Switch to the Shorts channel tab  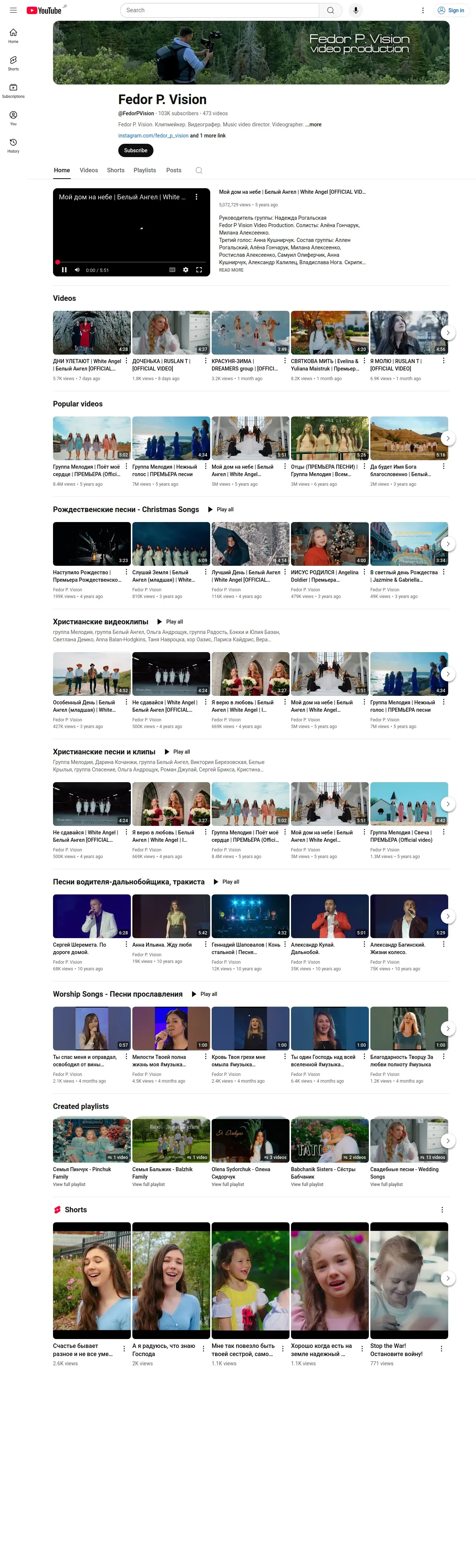[116, 170]
